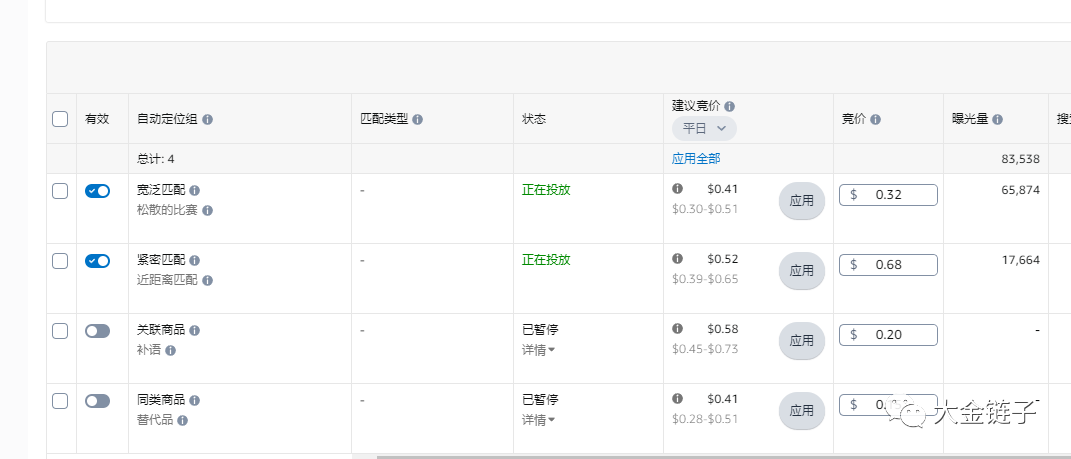
Task: Expand 详情 under 同类商品 paused status
Action: pyautogui.click(x=539, y=420)
